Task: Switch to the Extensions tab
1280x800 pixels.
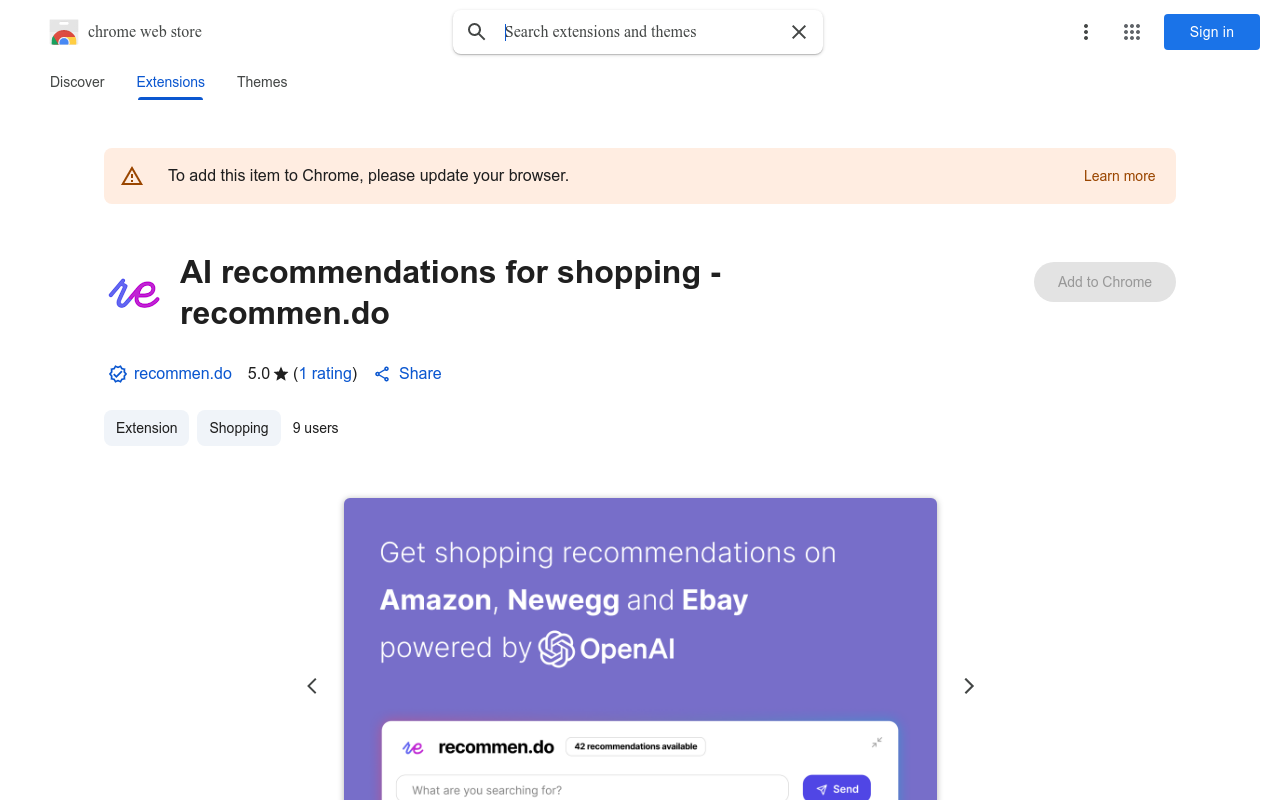Action: [170, 82]
